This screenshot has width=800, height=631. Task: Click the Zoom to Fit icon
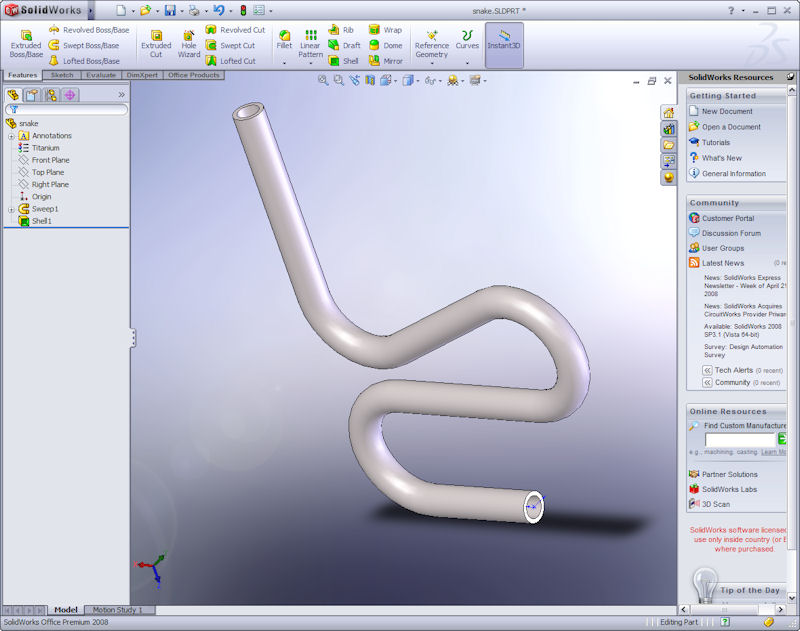[x=323, y=80]
